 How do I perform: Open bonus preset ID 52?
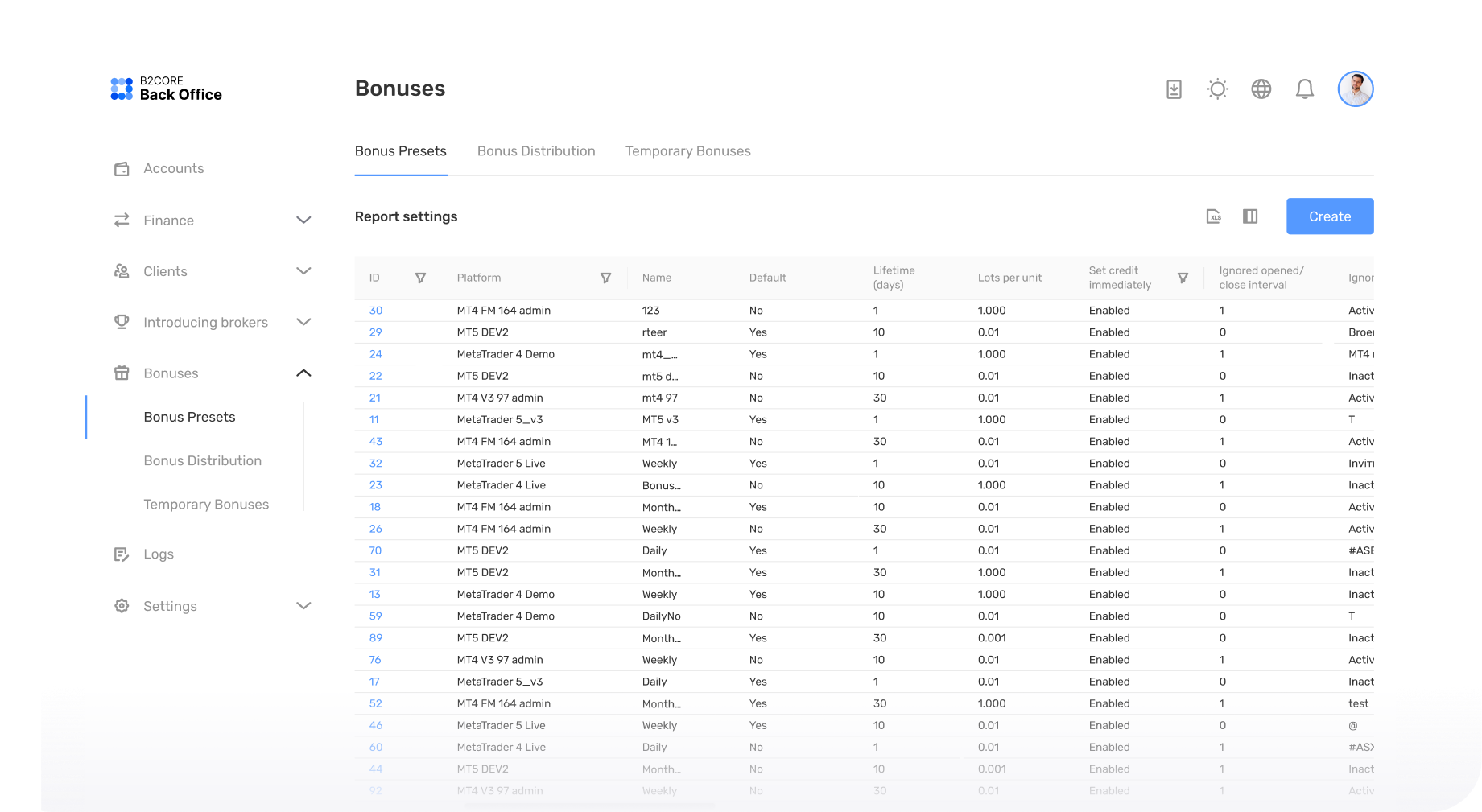coord(376,703)
